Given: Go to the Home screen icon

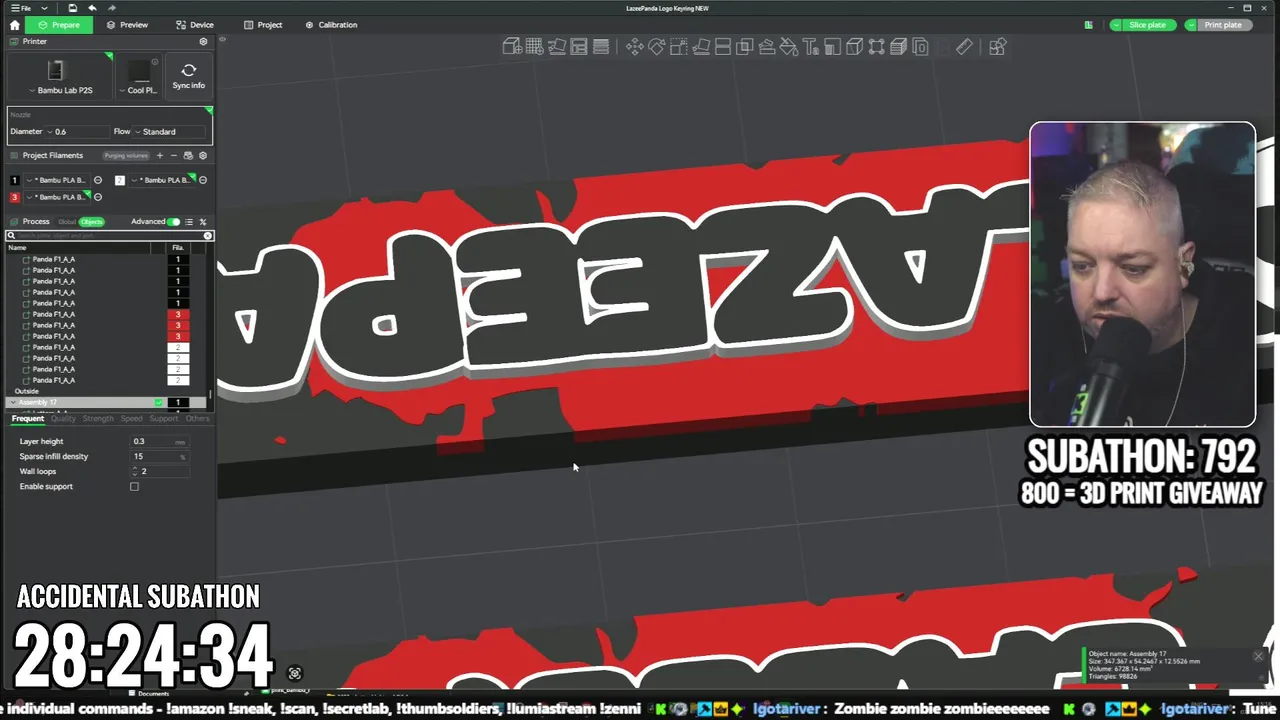Looking at the screenshot, I should (x=14, y=25).
